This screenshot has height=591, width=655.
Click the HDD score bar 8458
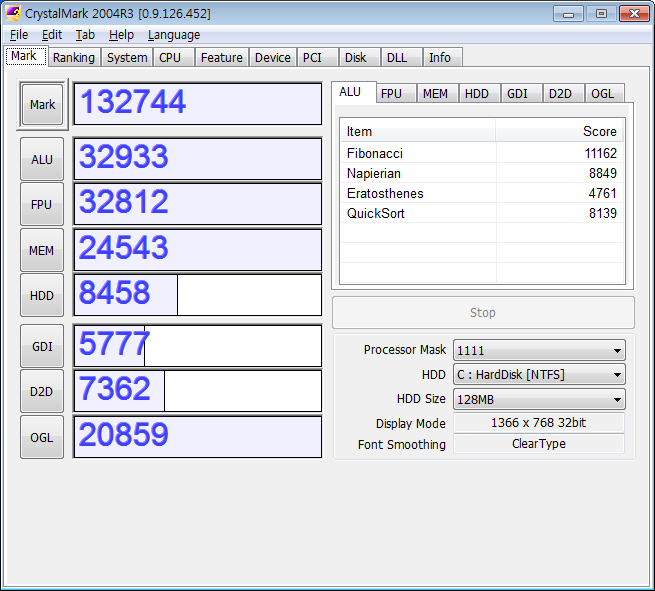coord(198,295)
